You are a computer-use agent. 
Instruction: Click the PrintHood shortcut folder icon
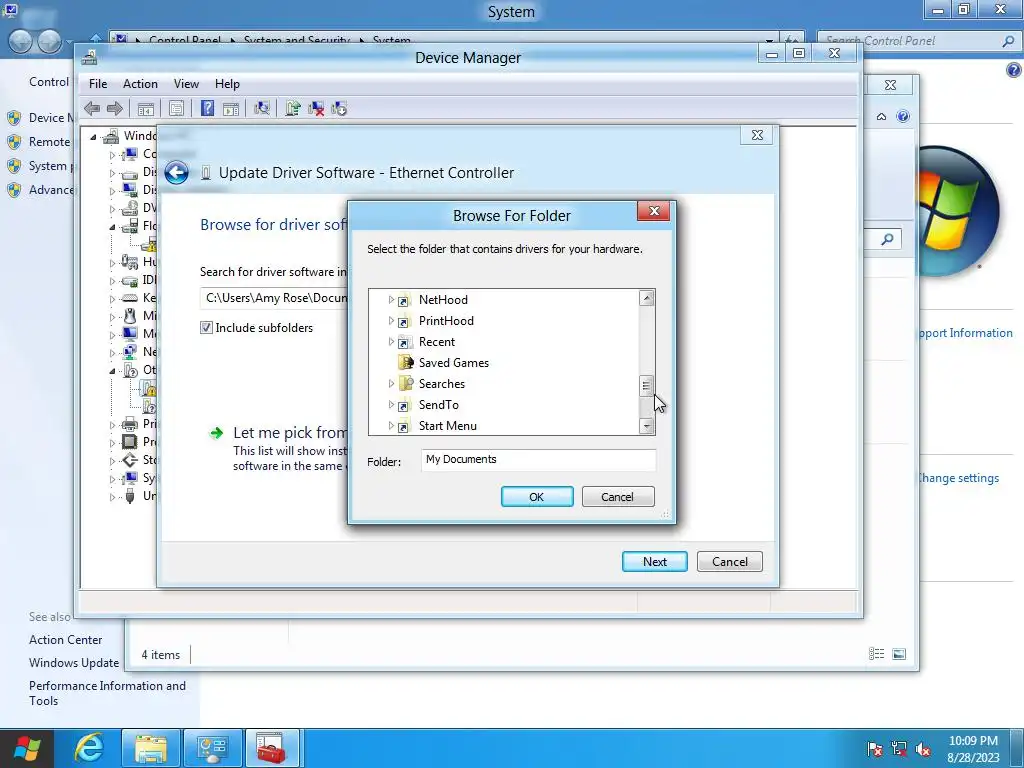[404, 321]
